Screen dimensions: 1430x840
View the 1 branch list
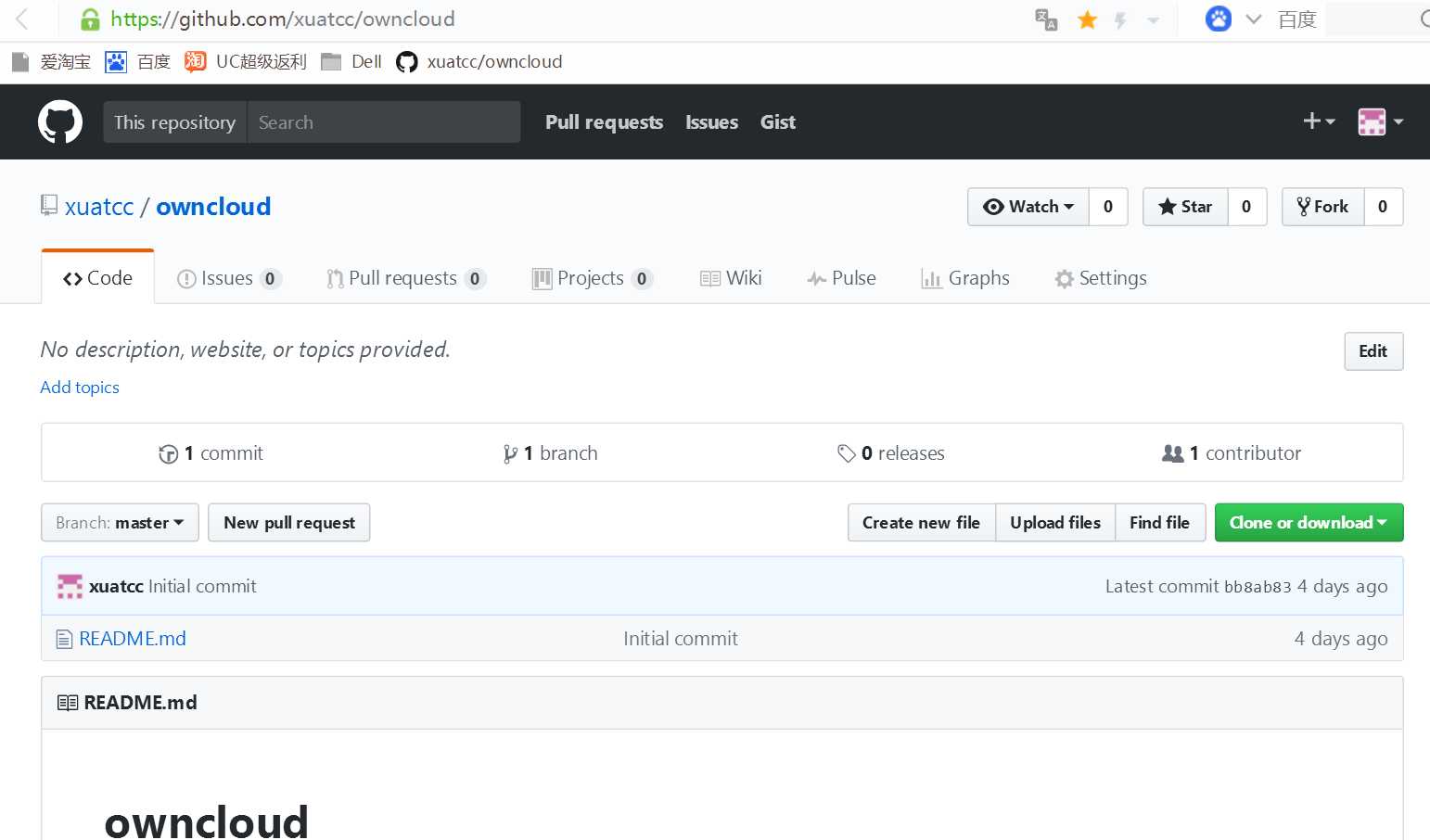click(x=550, y=453)
